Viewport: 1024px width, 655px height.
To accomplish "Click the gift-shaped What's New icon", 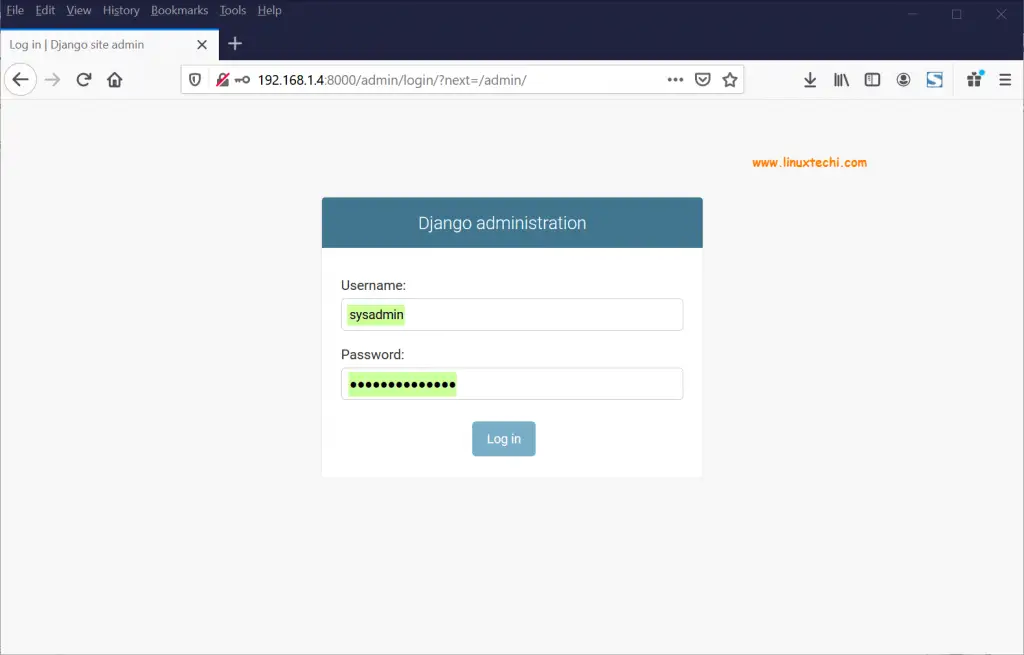I will pyautogui.click(x=974, y=79).
